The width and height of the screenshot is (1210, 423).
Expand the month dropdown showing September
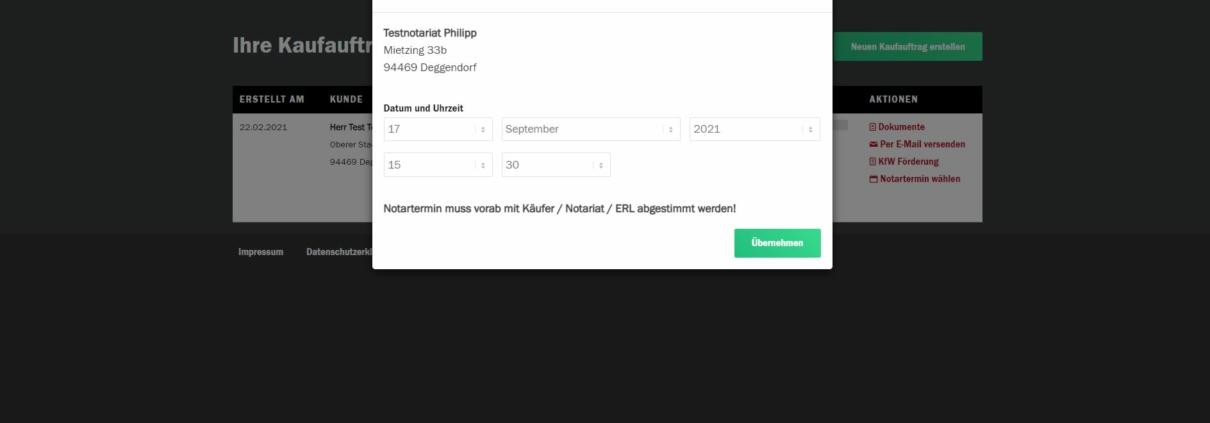coord(590,129)
